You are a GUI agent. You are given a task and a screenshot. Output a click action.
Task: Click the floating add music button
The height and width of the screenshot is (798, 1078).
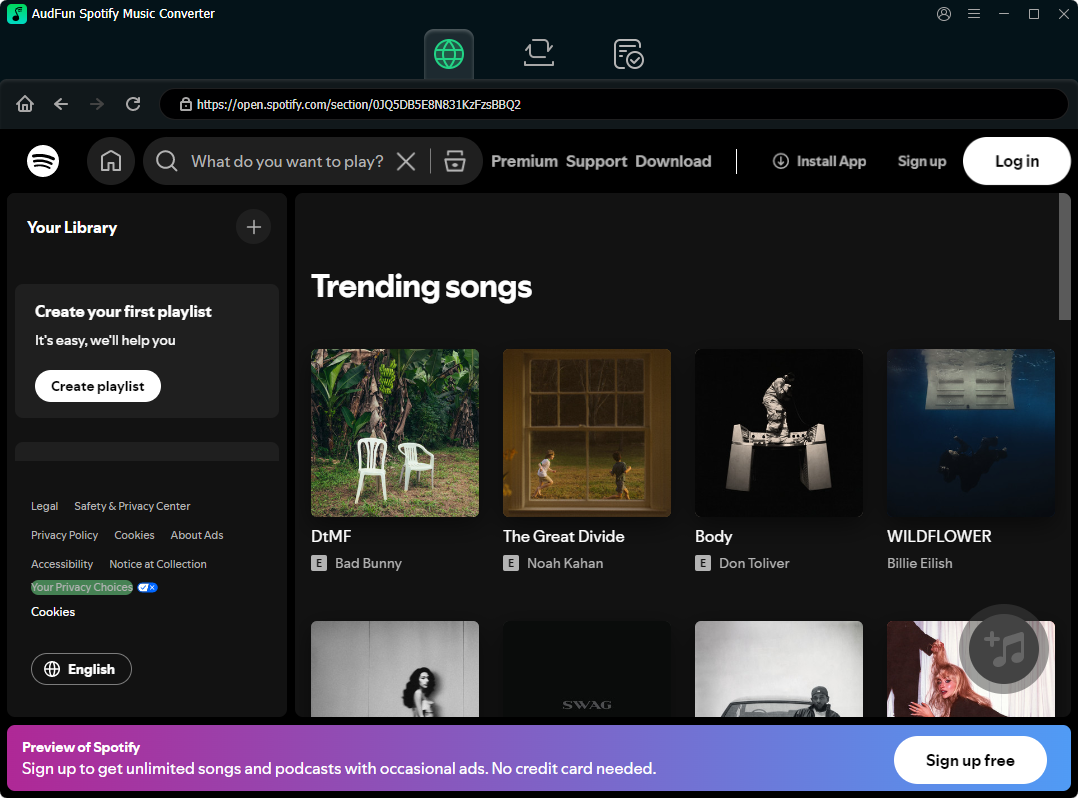pyautogui.click(x=1004, y=649)
